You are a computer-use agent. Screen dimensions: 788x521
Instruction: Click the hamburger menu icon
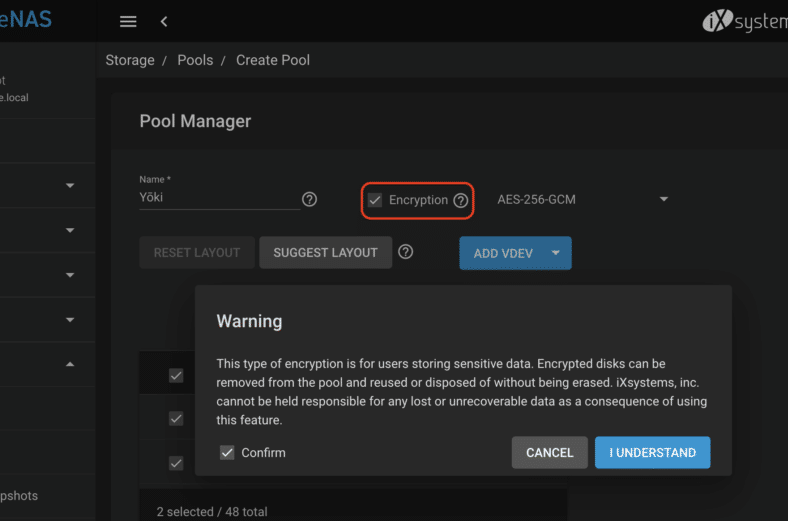point(127,21)
